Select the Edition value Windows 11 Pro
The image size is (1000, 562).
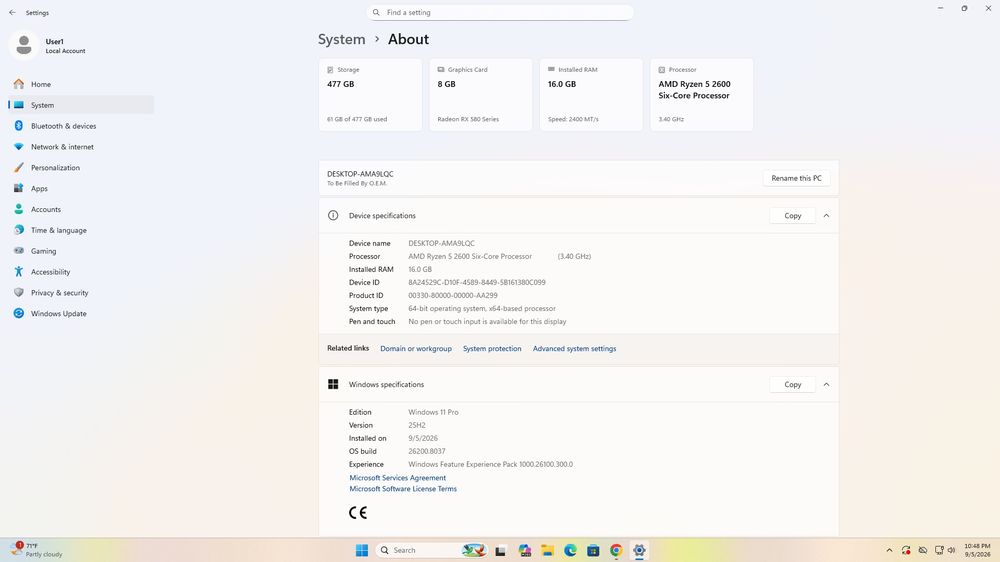(x=433, y=412)
